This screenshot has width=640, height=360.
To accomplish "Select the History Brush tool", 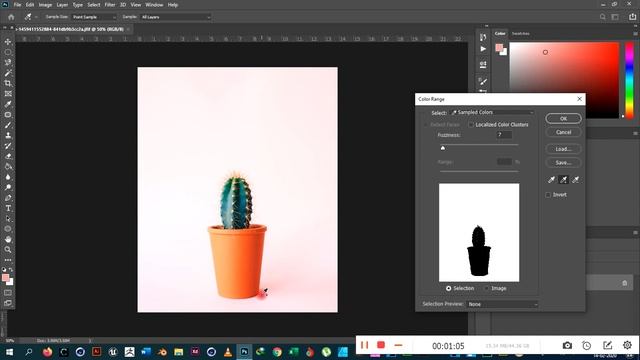I will (8, 146).
